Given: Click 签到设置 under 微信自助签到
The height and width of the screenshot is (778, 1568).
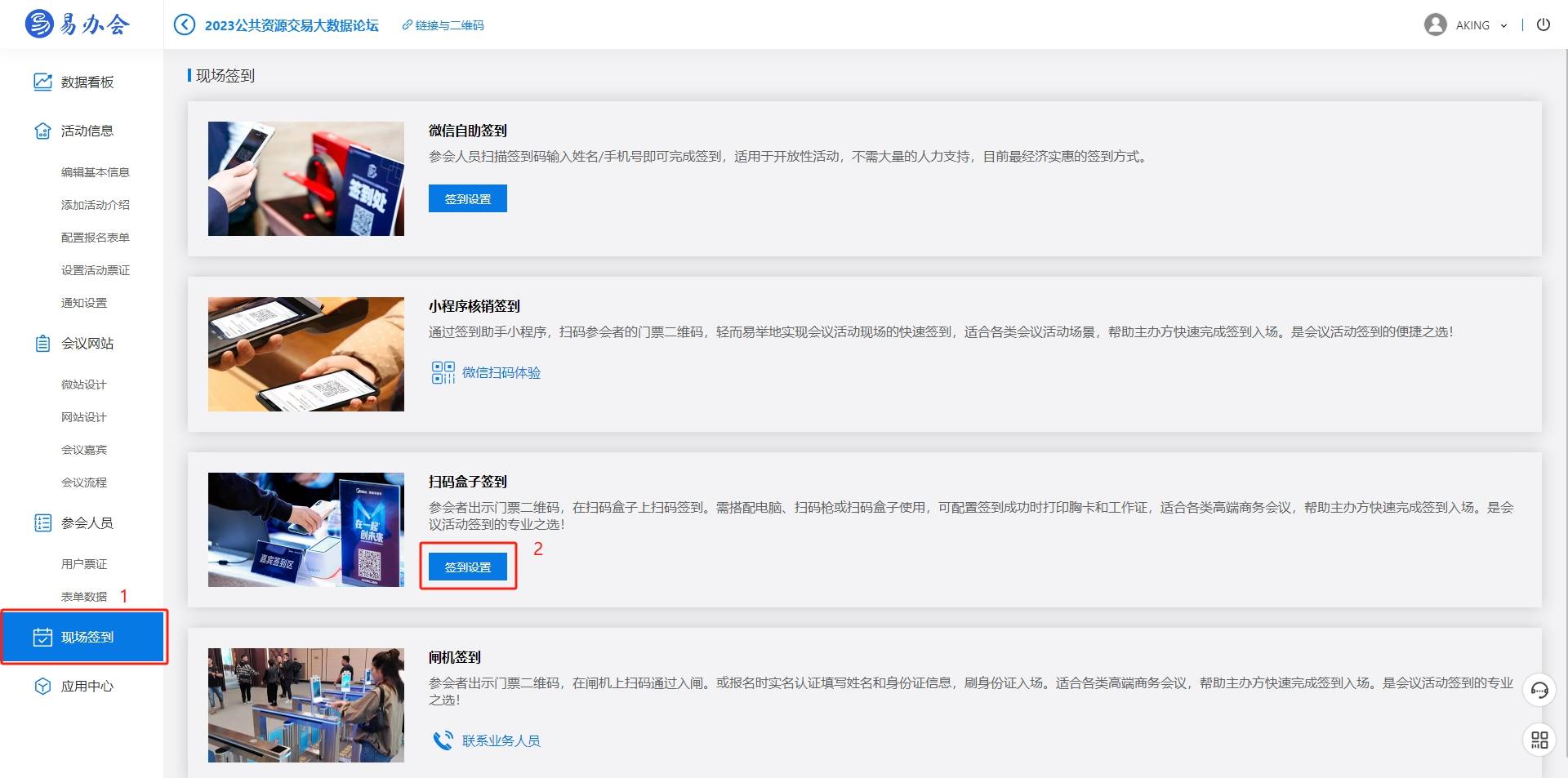Looking at the screenshot, I should point(467,198).
